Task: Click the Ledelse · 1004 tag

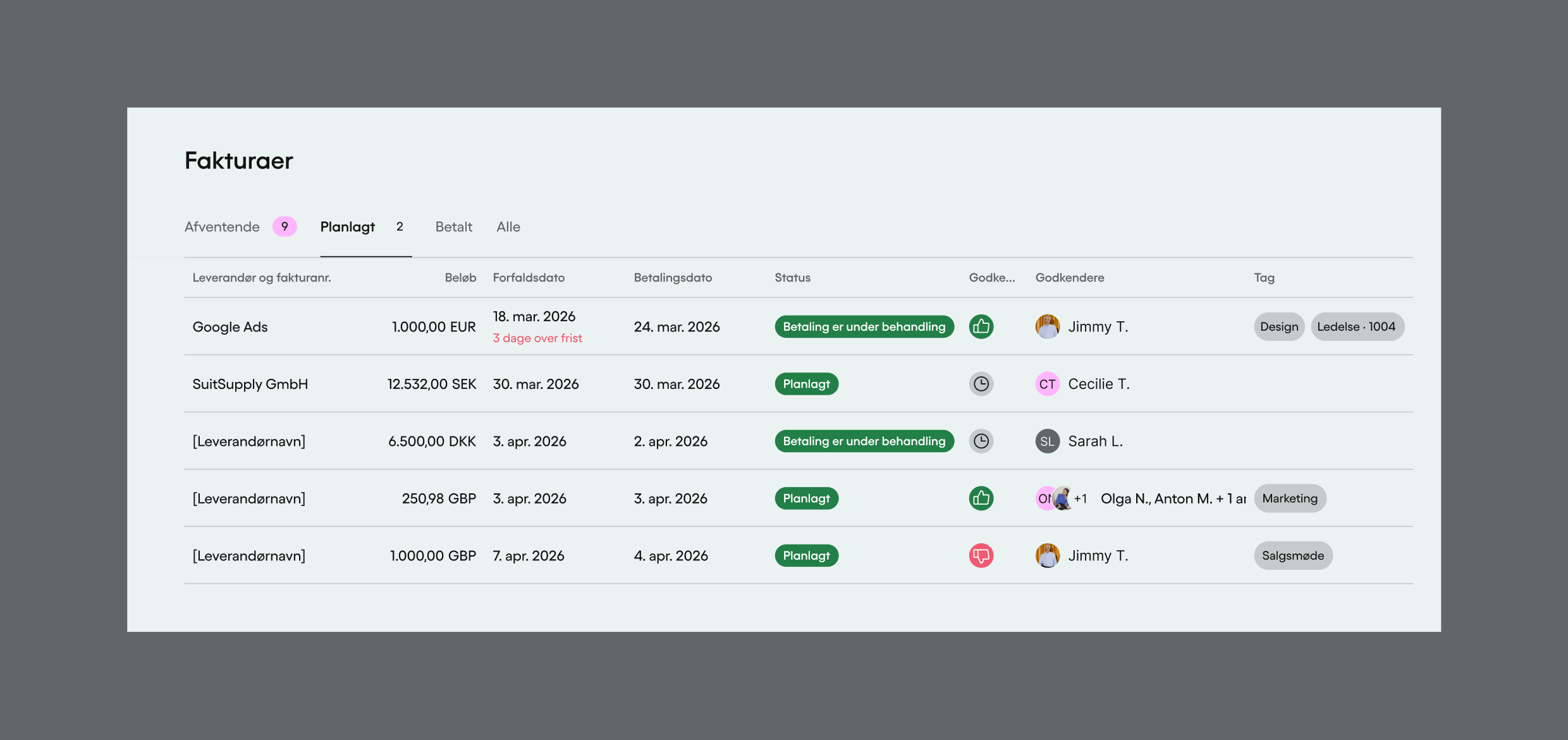Action: pyautogui.click(x=1357, y=326)
